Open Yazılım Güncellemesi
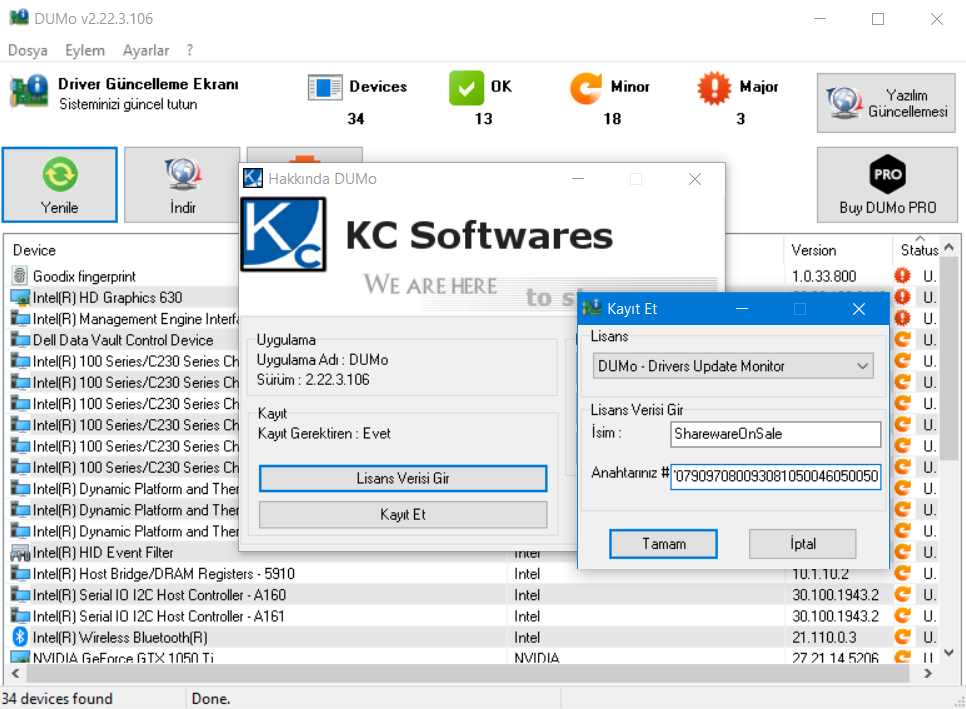Viewport: 966px width, 709px height. click(x=886, y=103)
